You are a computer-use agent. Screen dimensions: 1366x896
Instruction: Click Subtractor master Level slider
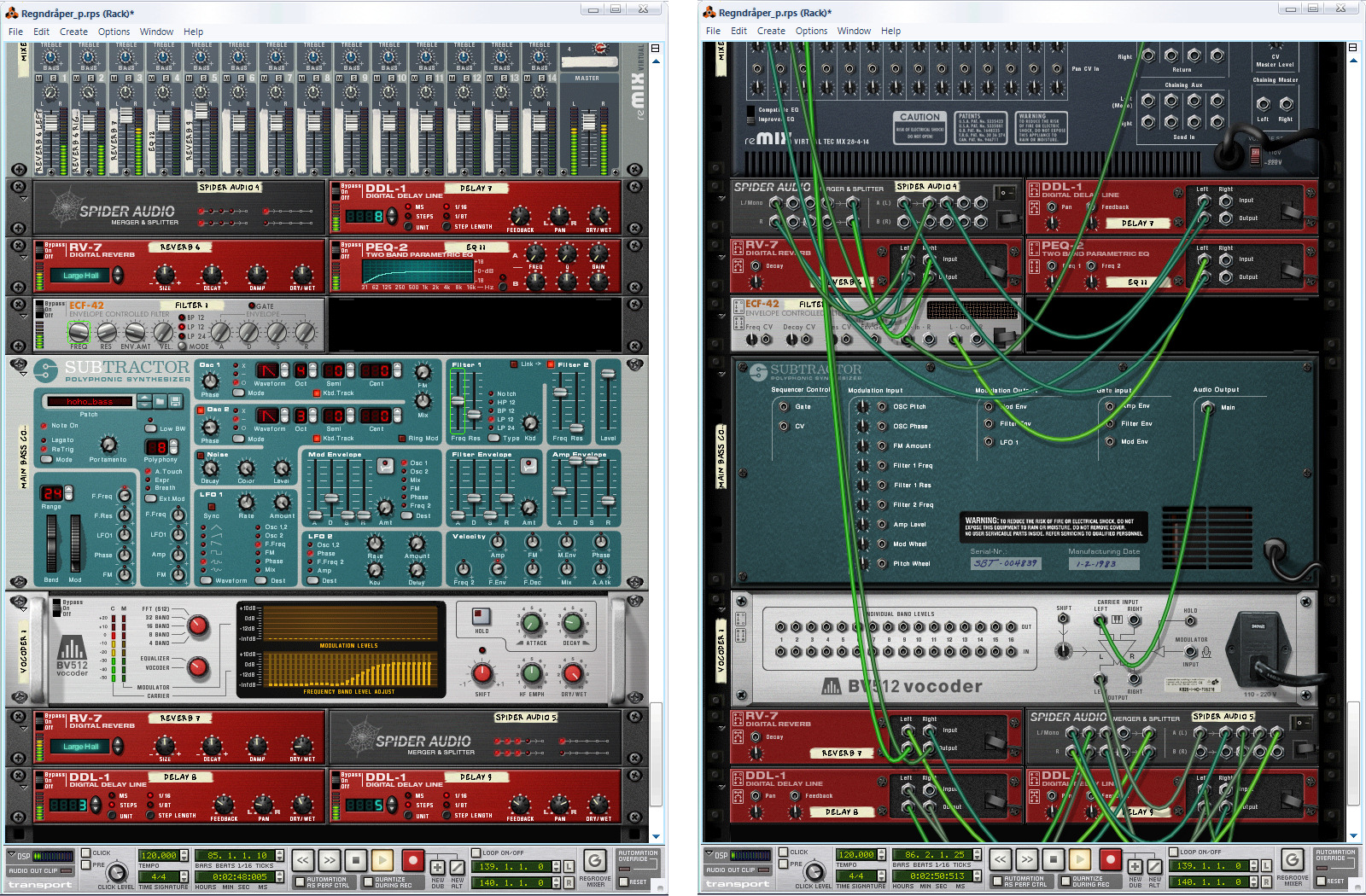click(607, 400)
